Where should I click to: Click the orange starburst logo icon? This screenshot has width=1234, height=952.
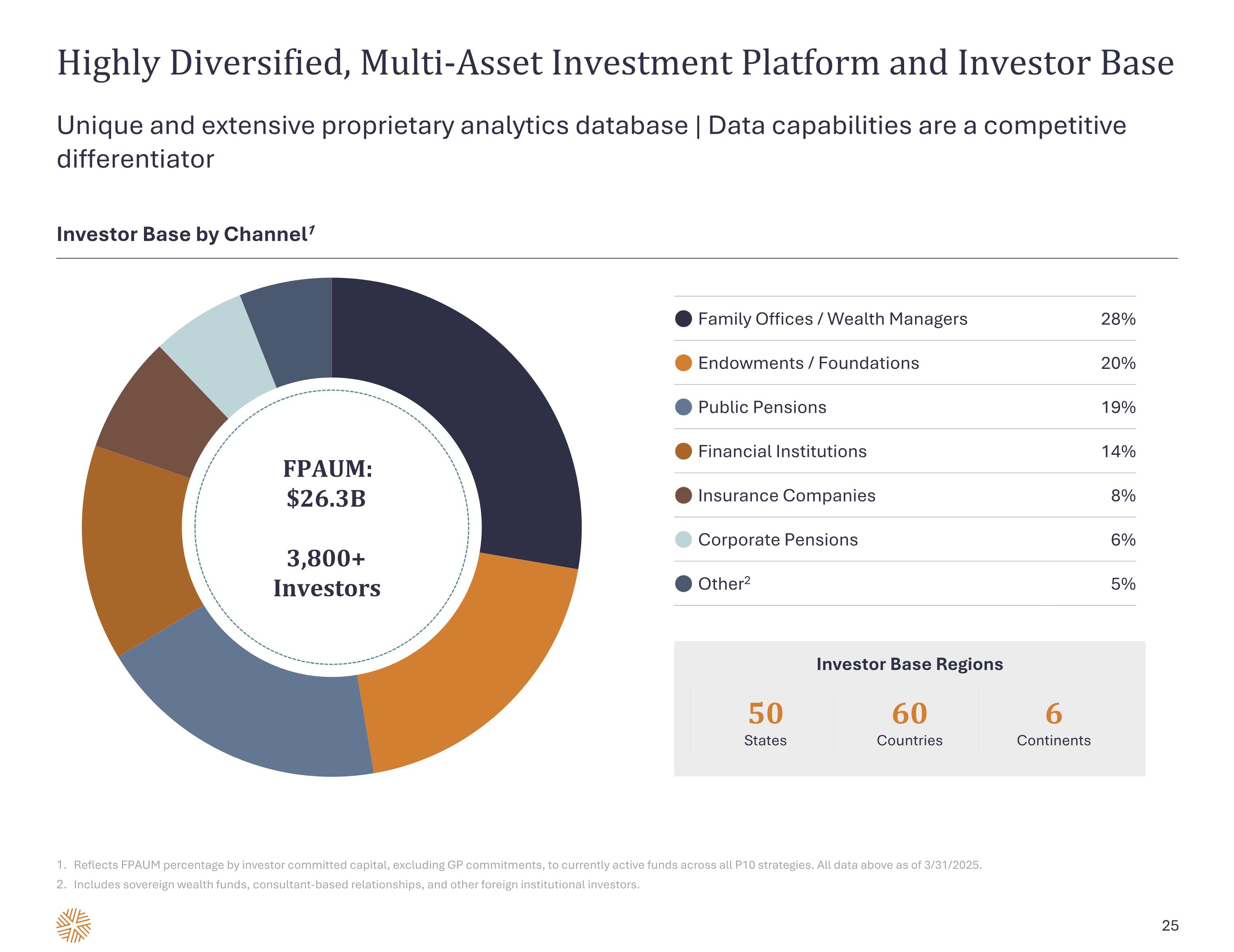pyautogui.click(x=74, y=925)
